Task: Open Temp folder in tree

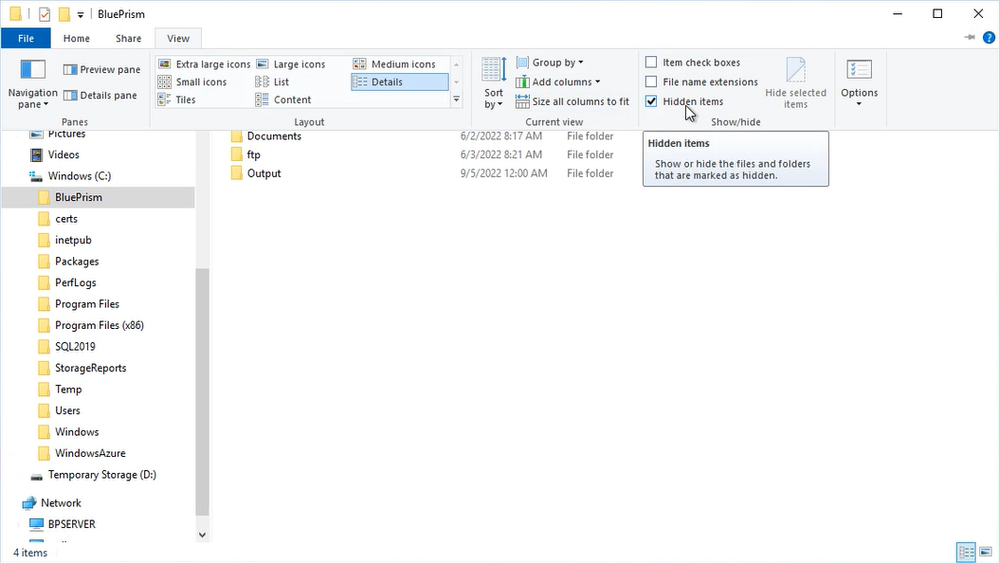Action: click(68, 390)
